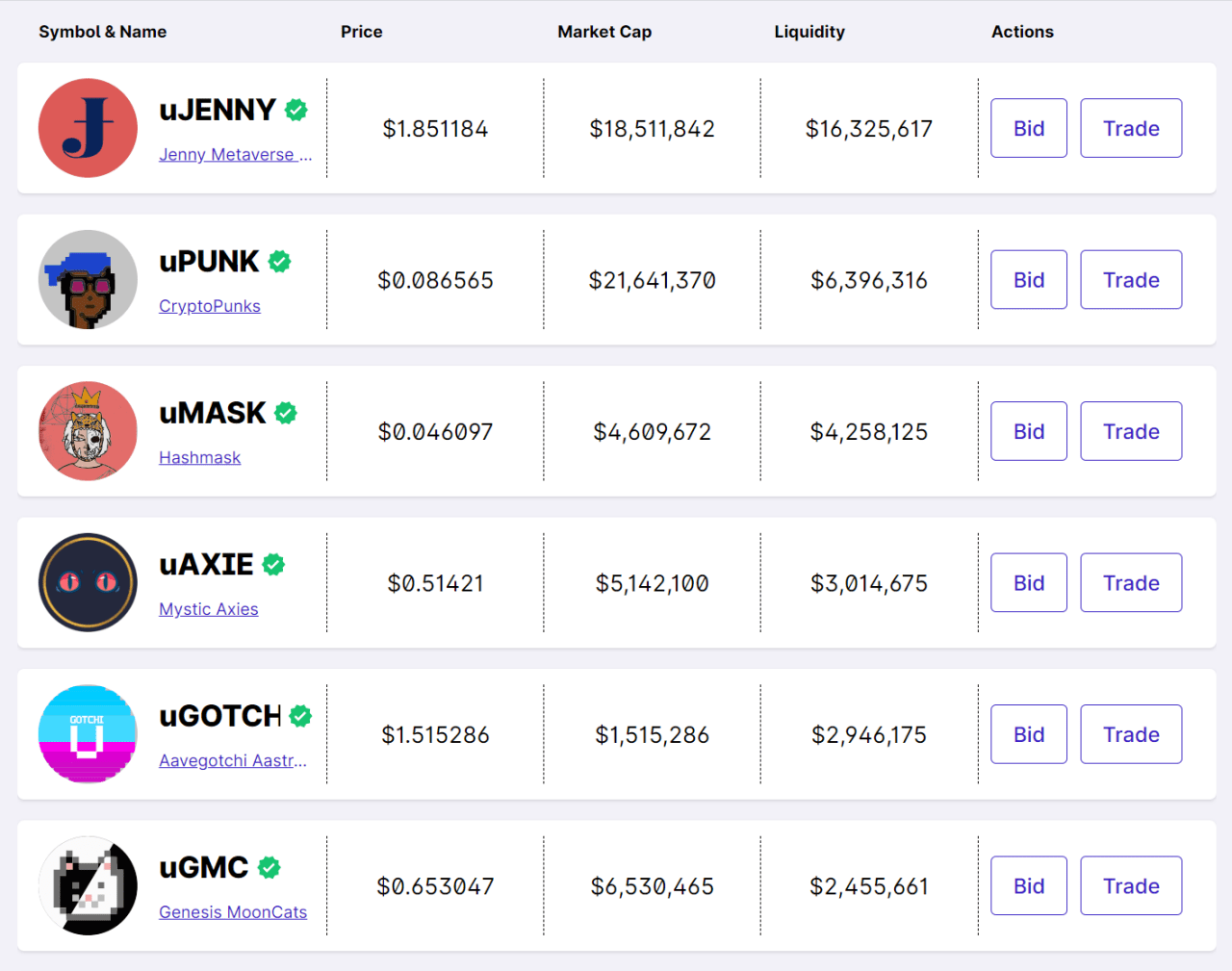The height and width of the screenshot is (971, 1232).
Task: Trade the uGOTCH token
Action: (1131, 734)
